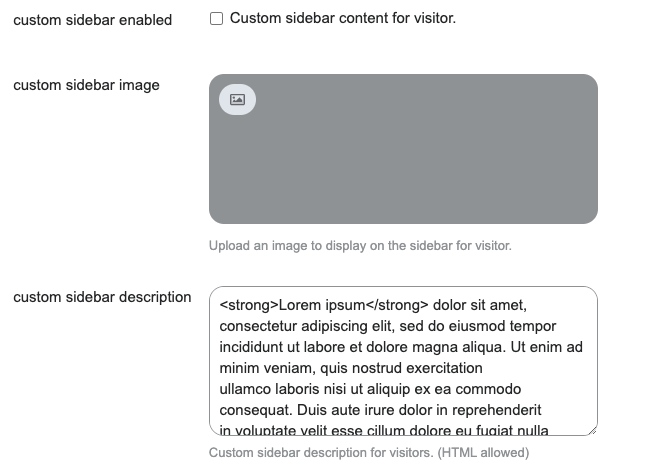Click the "custom sidebar enabled" field label
Screen dimensions: 657x476
coord(92,20)
